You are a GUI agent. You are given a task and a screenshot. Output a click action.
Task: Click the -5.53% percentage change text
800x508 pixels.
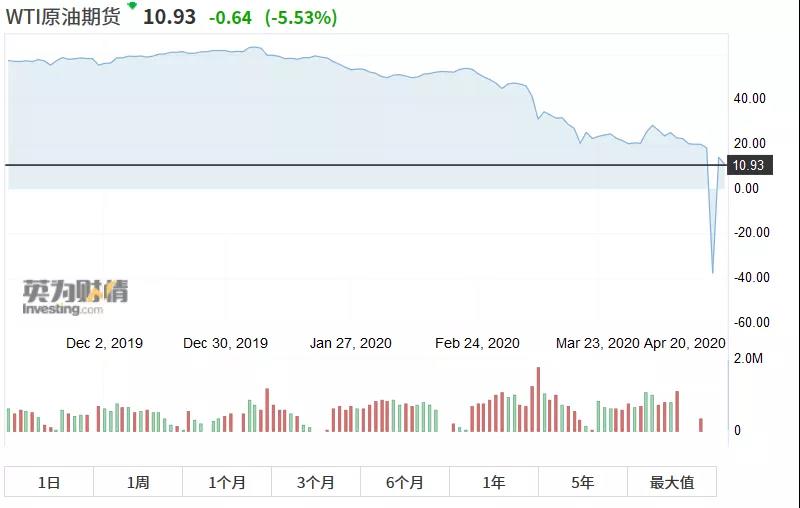click(x=301, y=18)
